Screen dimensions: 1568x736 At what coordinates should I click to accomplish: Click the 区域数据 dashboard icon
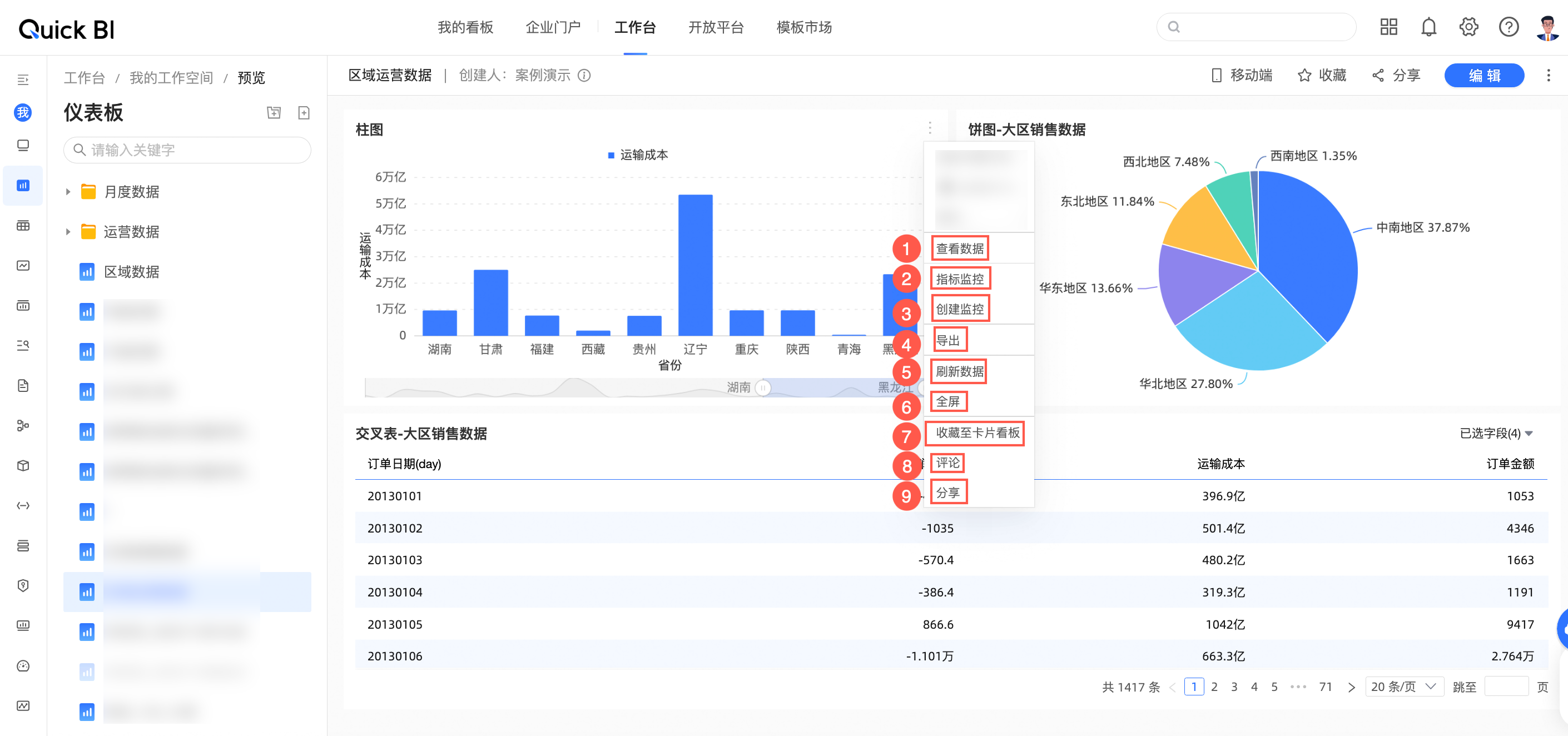(x=87, y=271)
